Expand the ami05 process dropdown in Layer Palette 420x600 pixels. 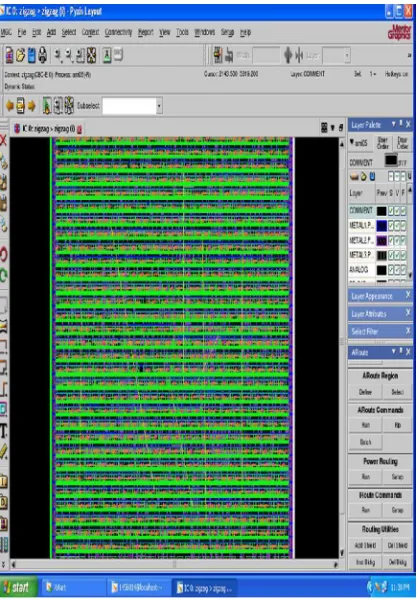pyautogui.click(x=352, y=142)
